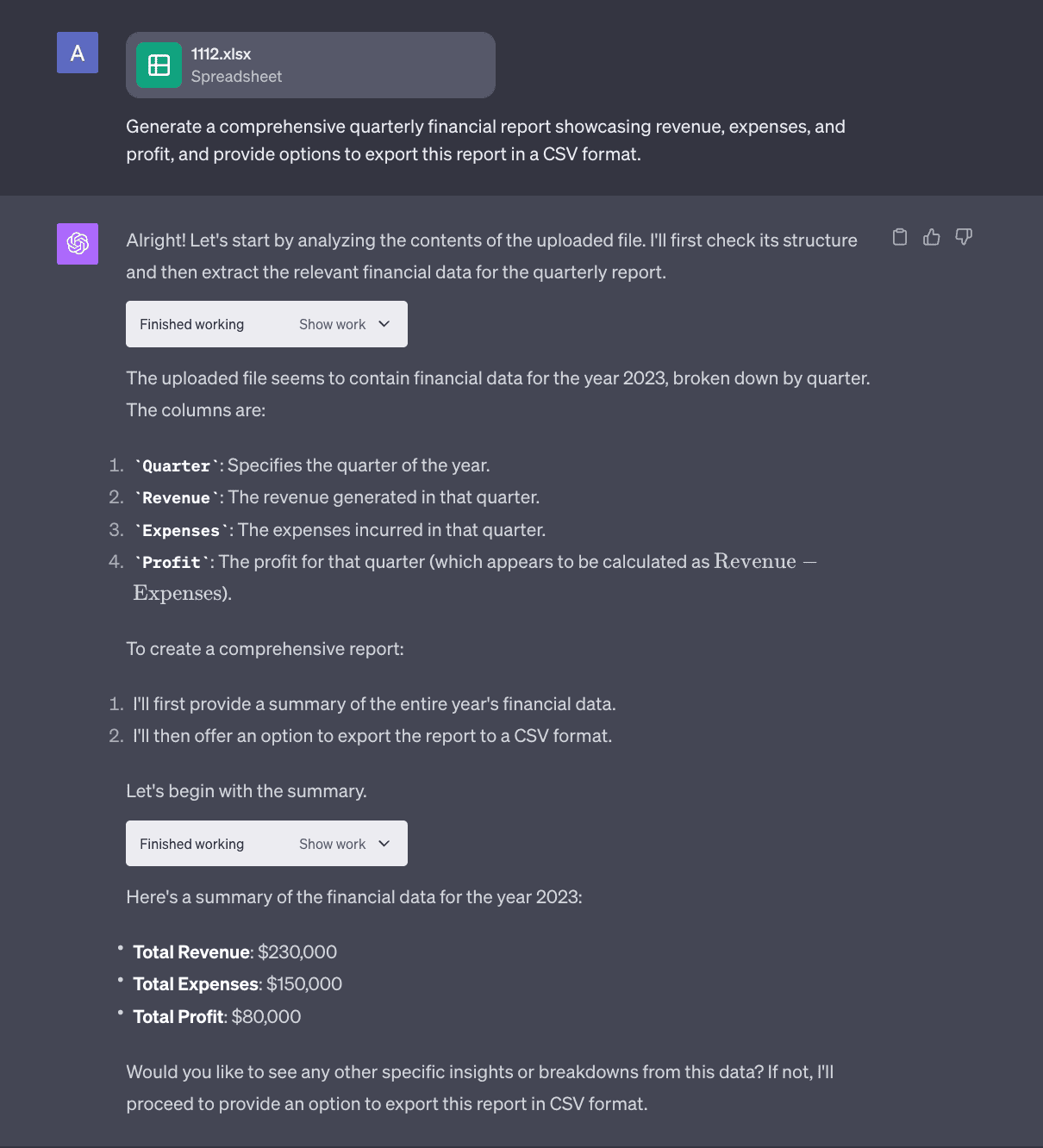The height and width of the screenshot is (1148, 1043).
Task: Click the Quarter column code label
Action: pos(177,466)
